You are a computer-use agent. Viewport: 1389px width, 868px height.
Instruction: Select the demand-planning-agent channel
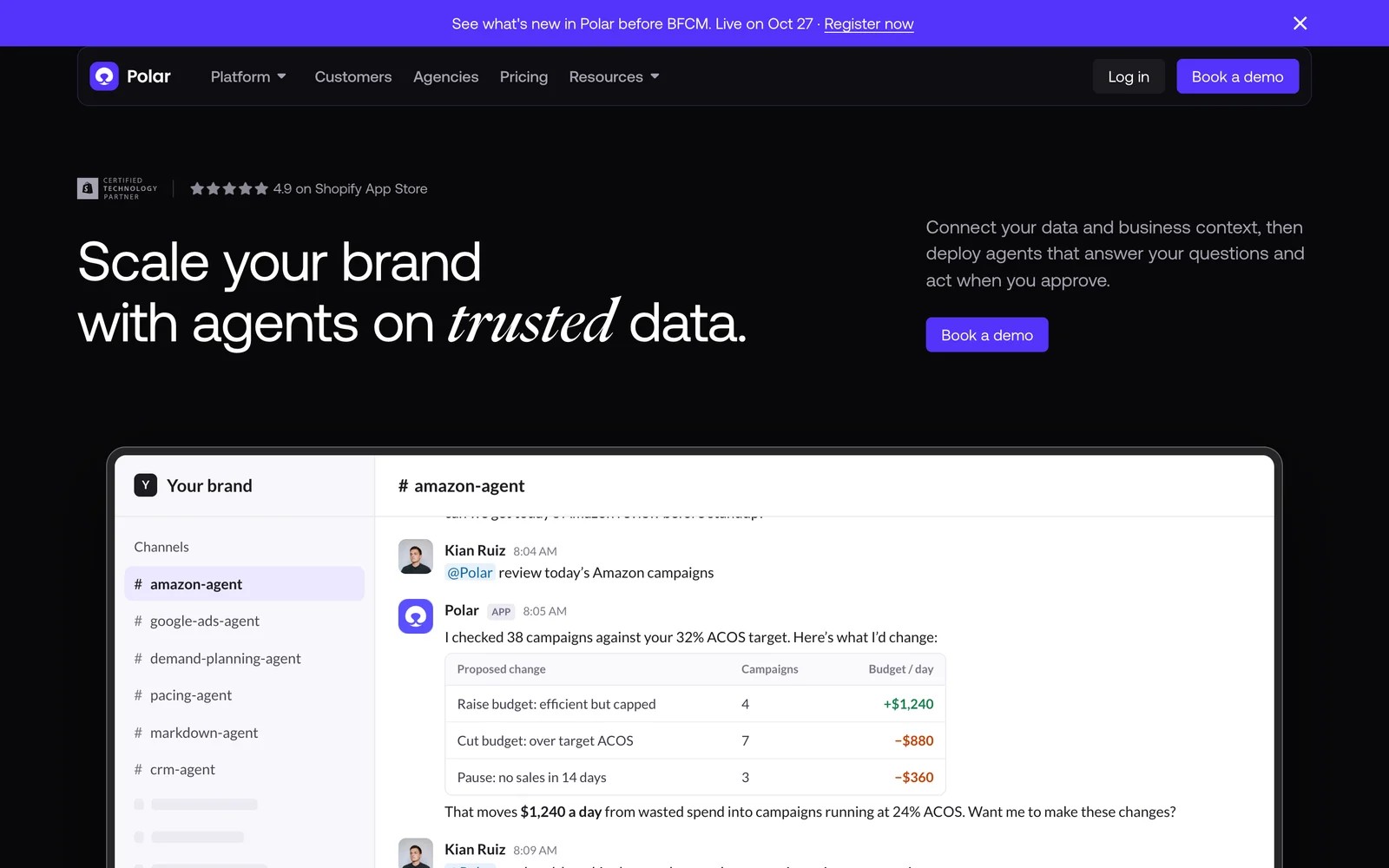pyautogui.click(x=245, y=658)
